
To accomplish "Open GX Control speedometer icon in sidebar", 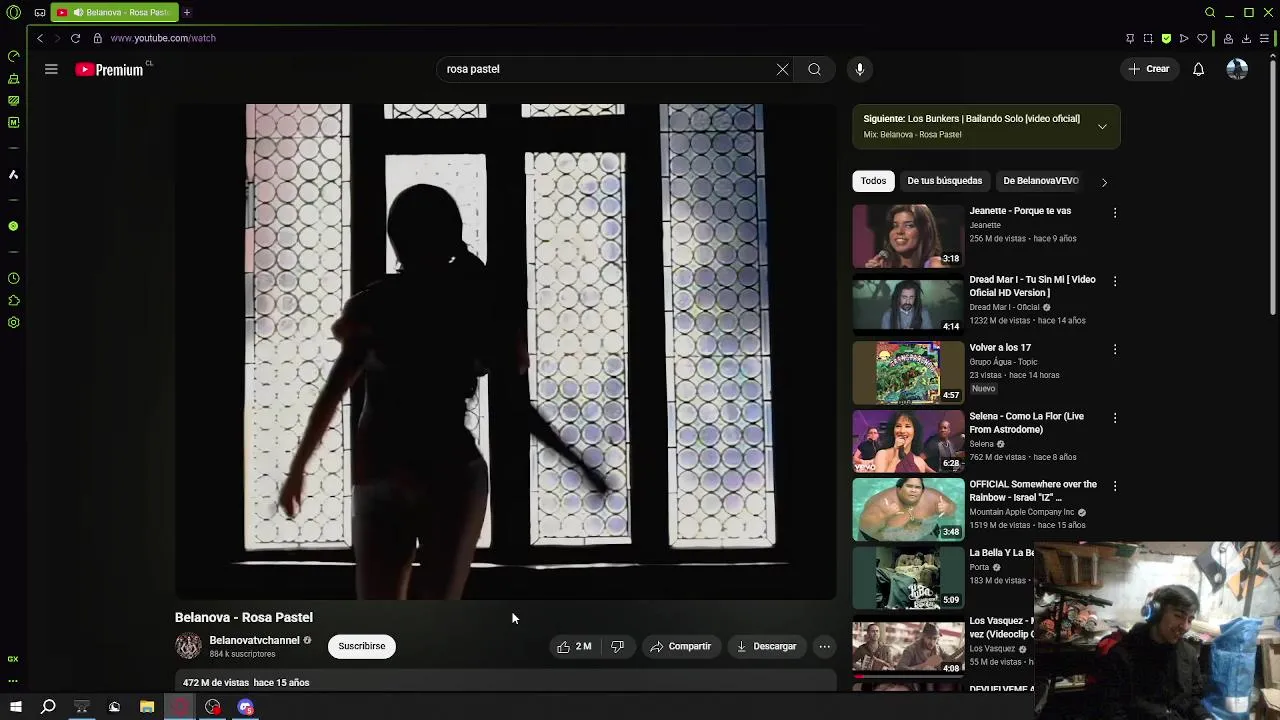I will 13,56.
